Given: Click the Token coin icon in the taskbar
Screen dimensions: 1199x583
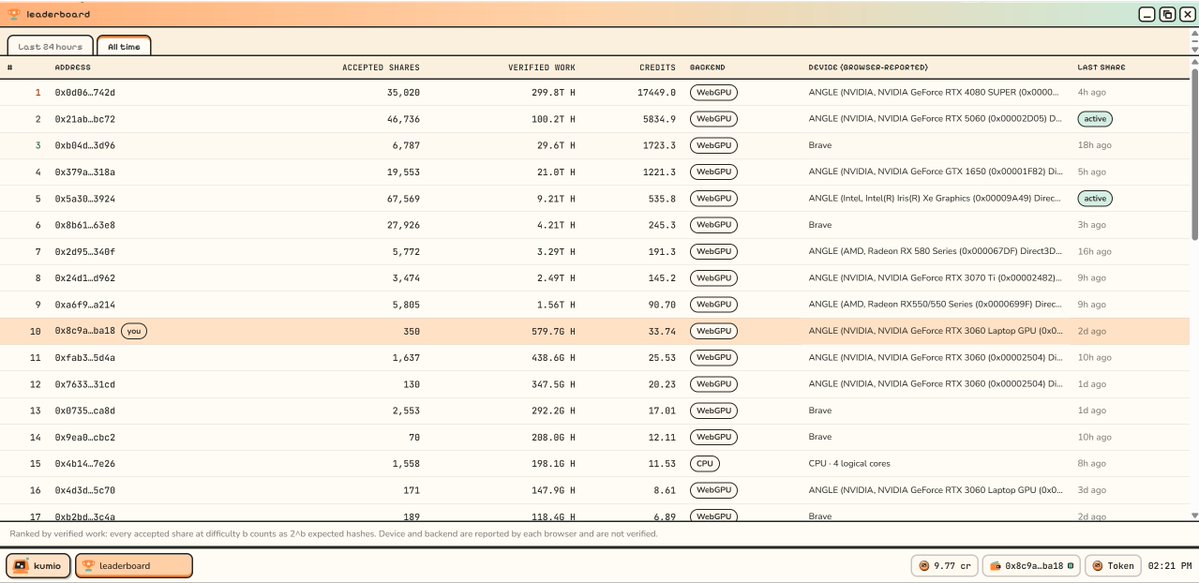Looking at the screenshot, I should [x=1097, y=566].
